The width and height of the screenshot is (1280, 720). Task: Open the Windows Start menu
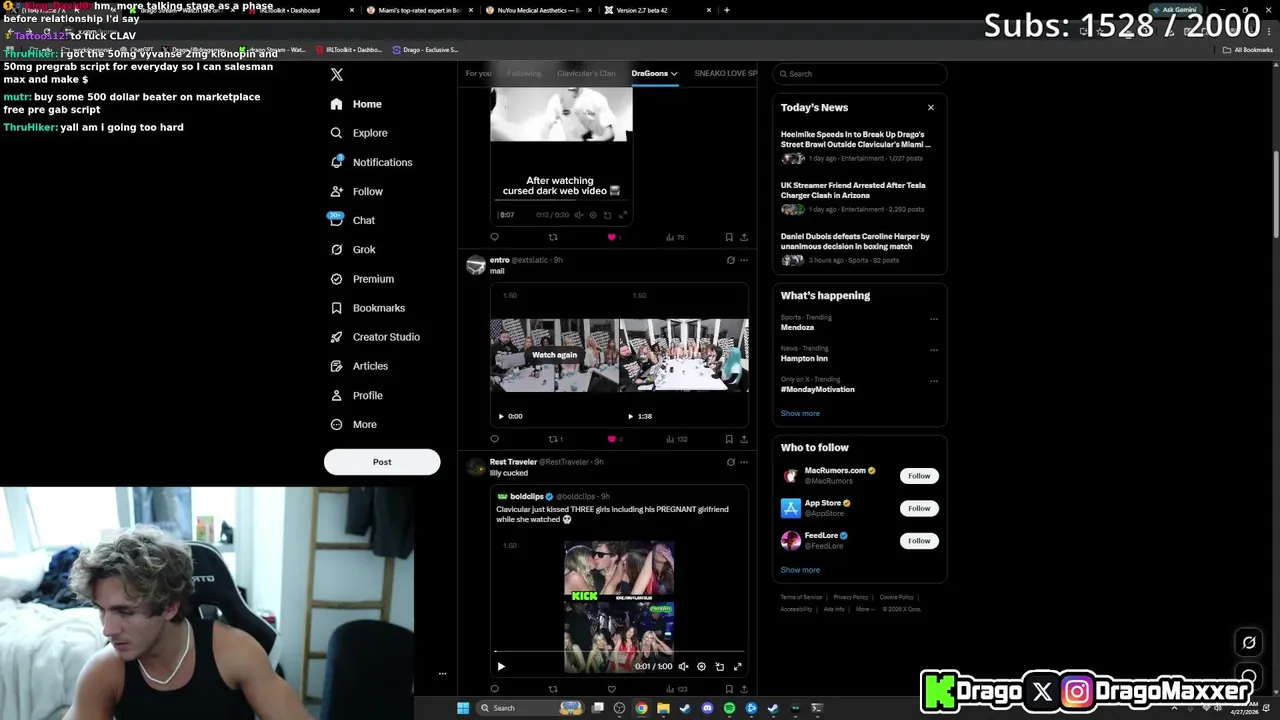click(462, 708)
